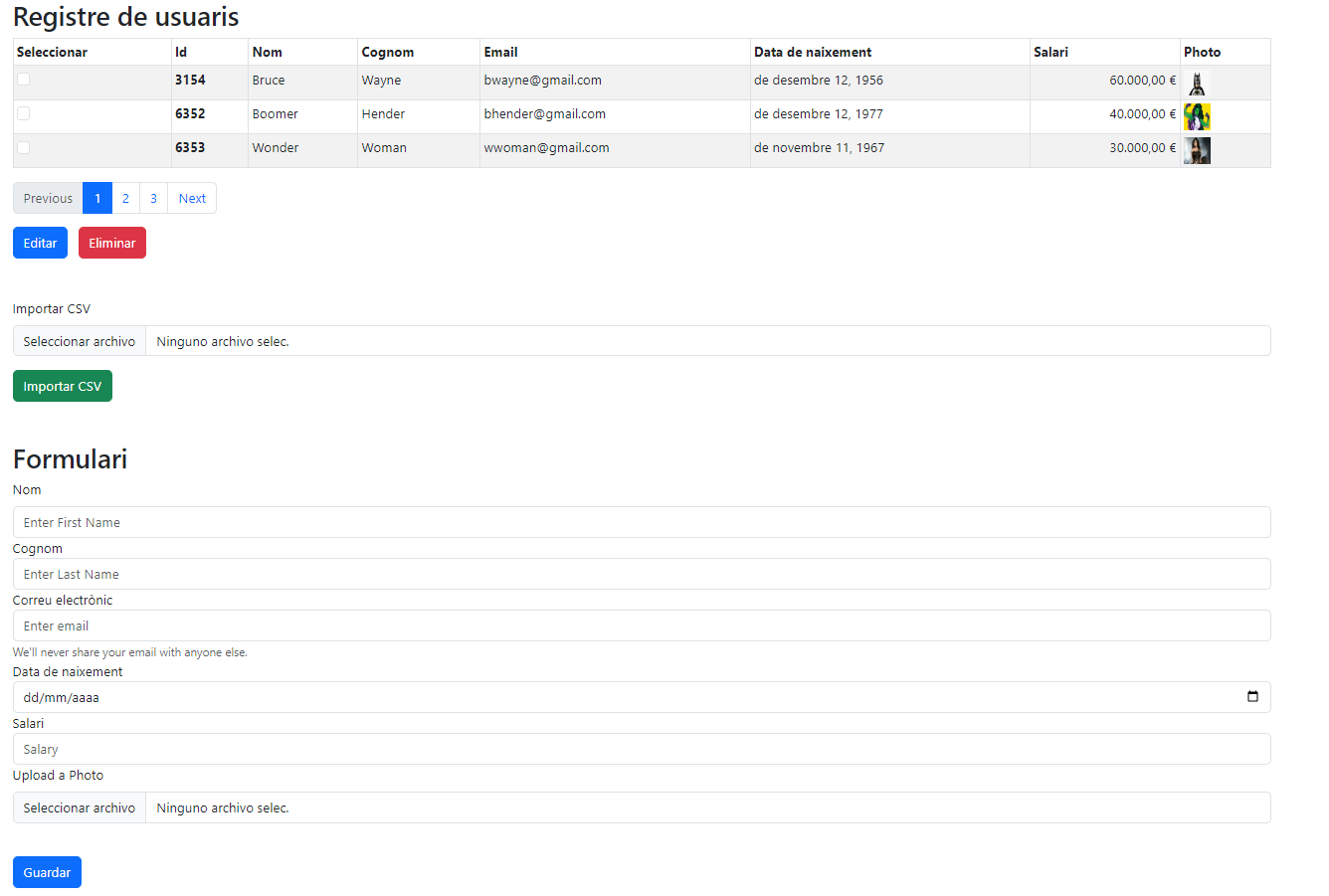
Task: Click the Nom column header
Action: pyautogui.click(x=303, y=52)
